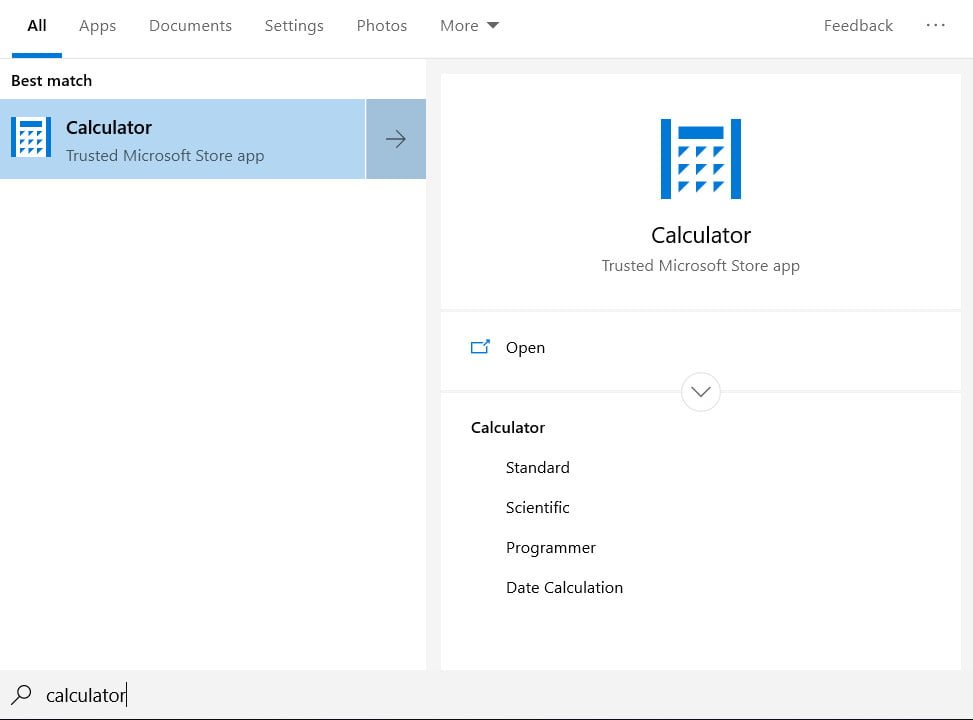Open the More filter dropdown

pos(469,25)
